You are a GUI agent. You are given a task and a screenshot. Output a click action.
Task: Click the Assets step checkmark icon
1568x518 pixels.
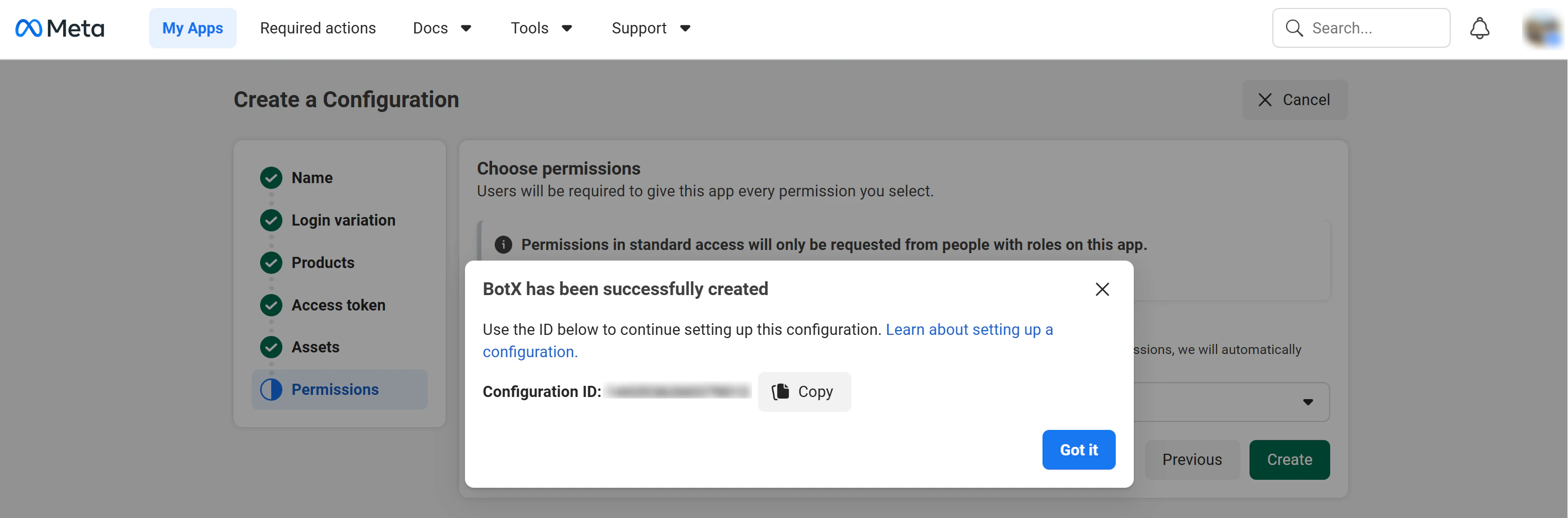coord(271,347)
